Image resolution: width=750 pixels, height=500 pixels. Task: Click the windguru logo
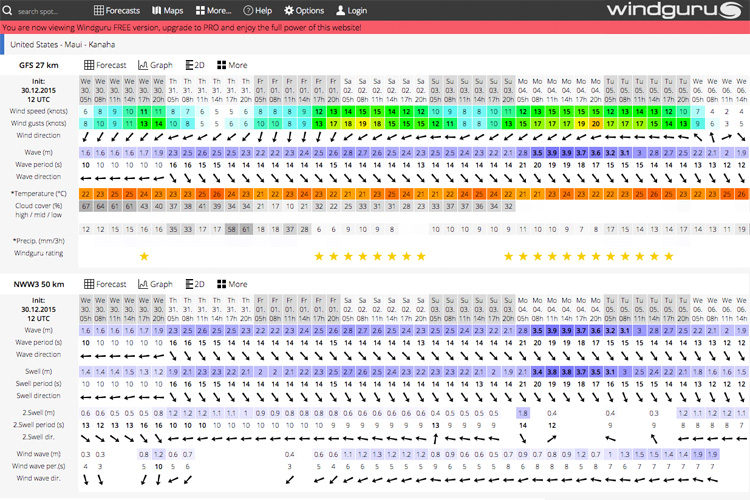click(x=675, y=11)
